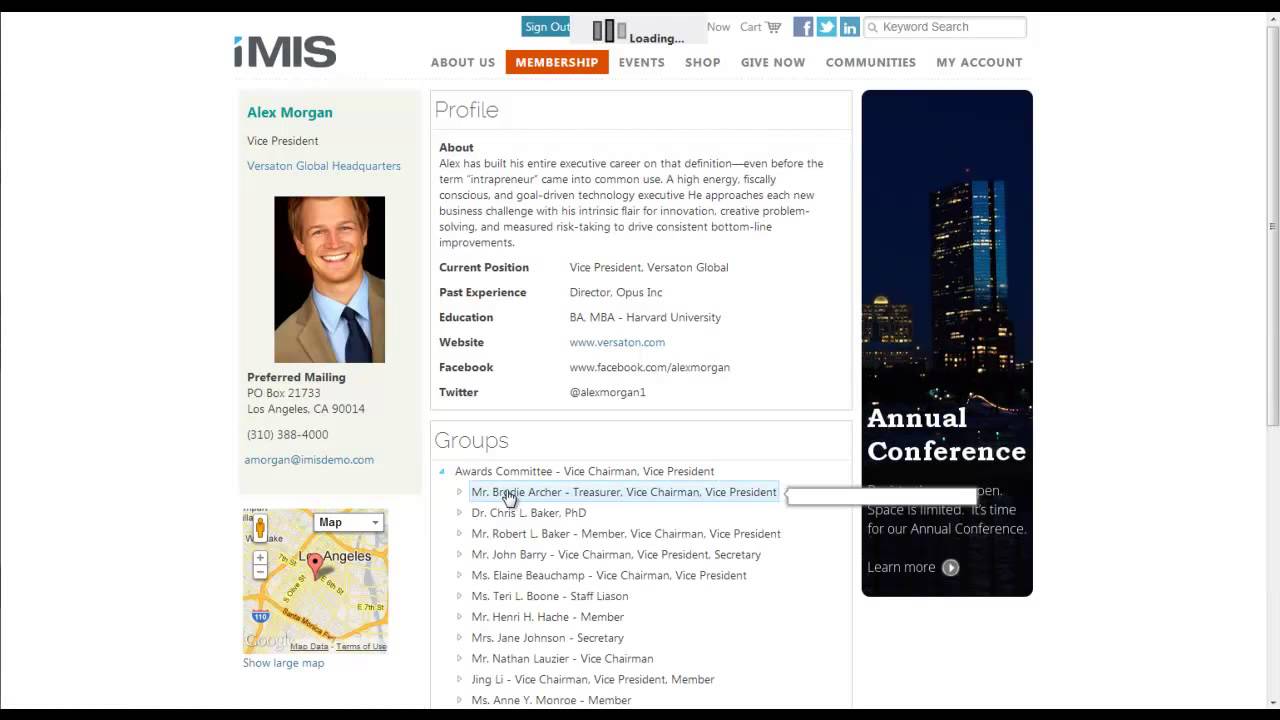
Task: Click the red location pin on map
Action: coord(315,566)
